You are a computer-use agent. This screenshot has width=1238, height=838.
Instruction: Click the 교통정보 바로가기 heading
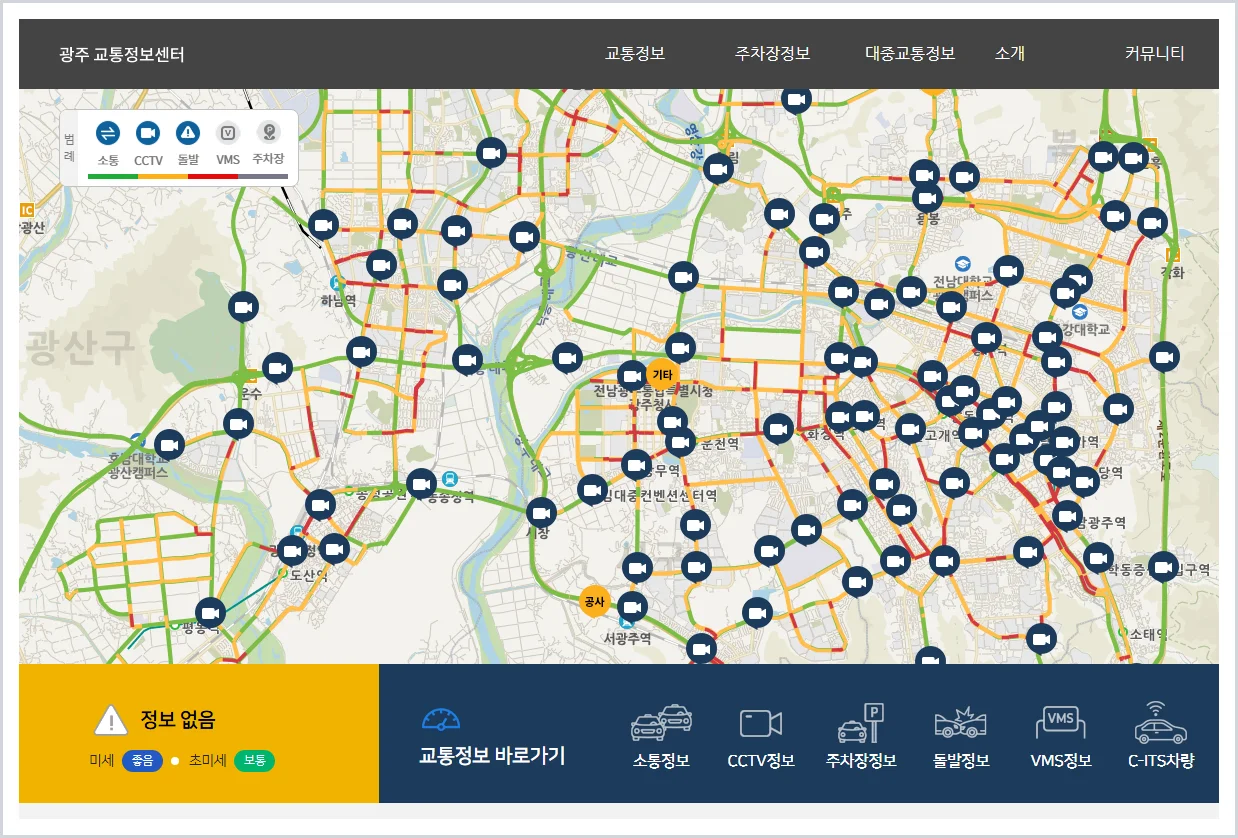click(x=492, y=755)
